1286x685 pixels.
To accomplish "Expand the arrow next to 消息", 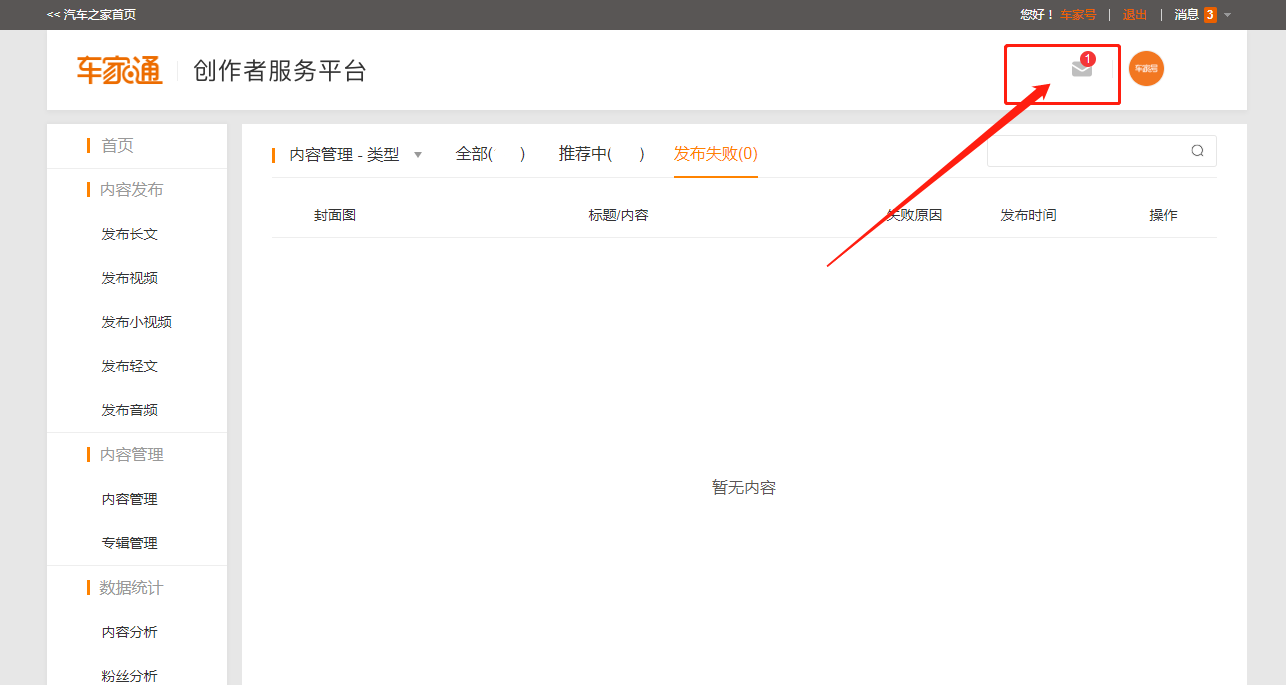I will (1227, 15).
